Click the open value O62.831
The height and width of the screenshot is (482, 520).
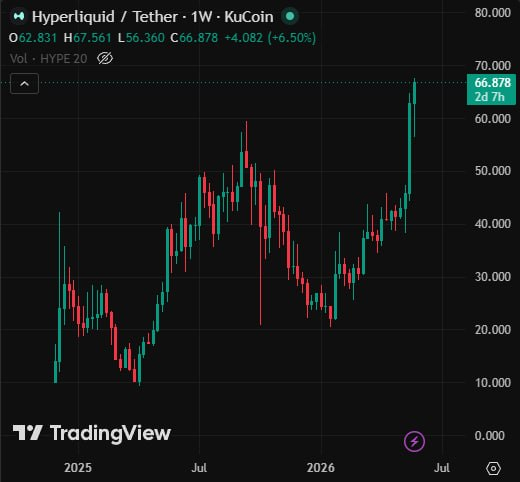[x=33, y=38]
